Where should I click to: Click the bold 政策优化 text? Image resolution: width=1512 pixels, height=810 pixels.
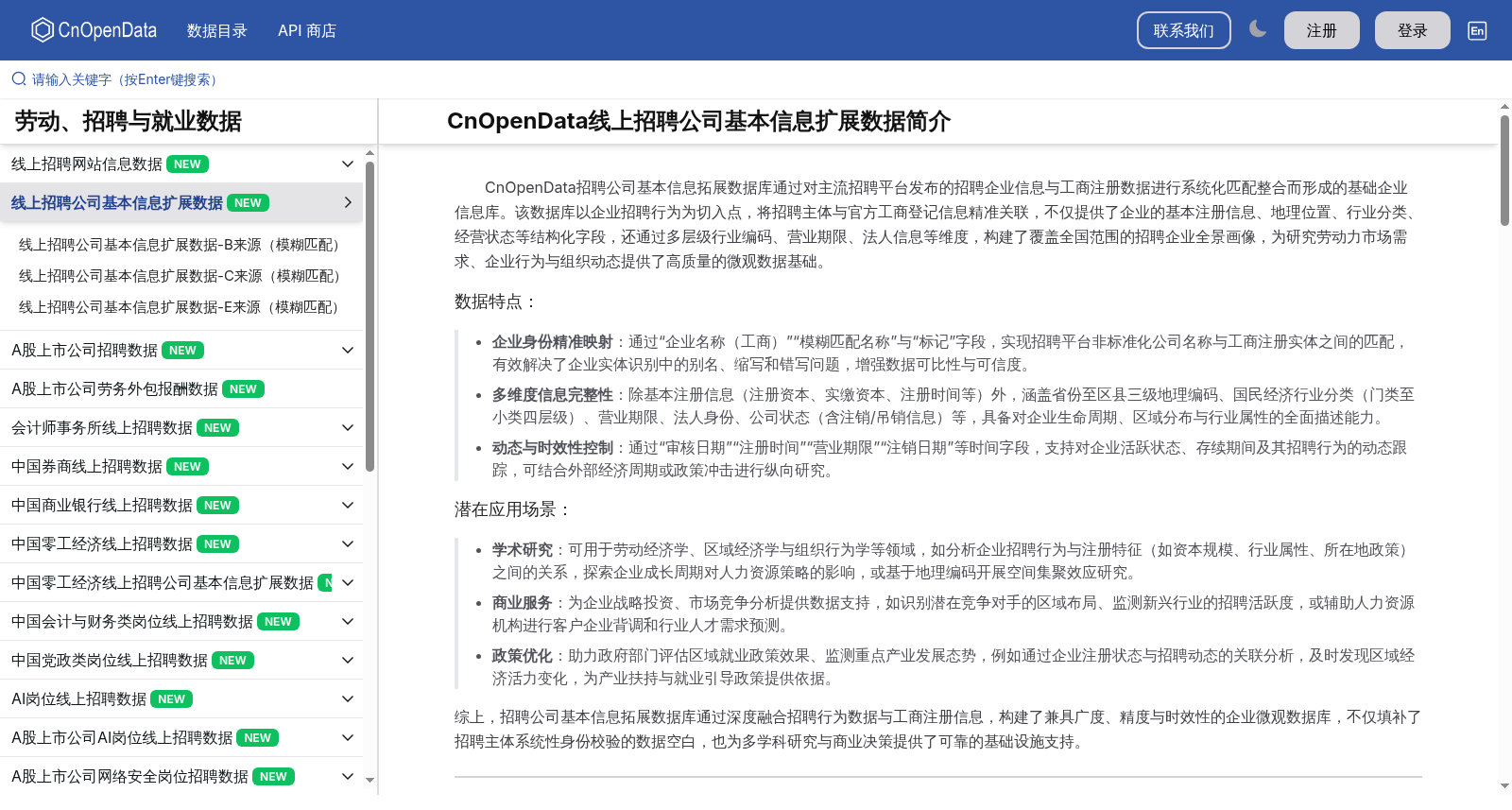[522, 656]
